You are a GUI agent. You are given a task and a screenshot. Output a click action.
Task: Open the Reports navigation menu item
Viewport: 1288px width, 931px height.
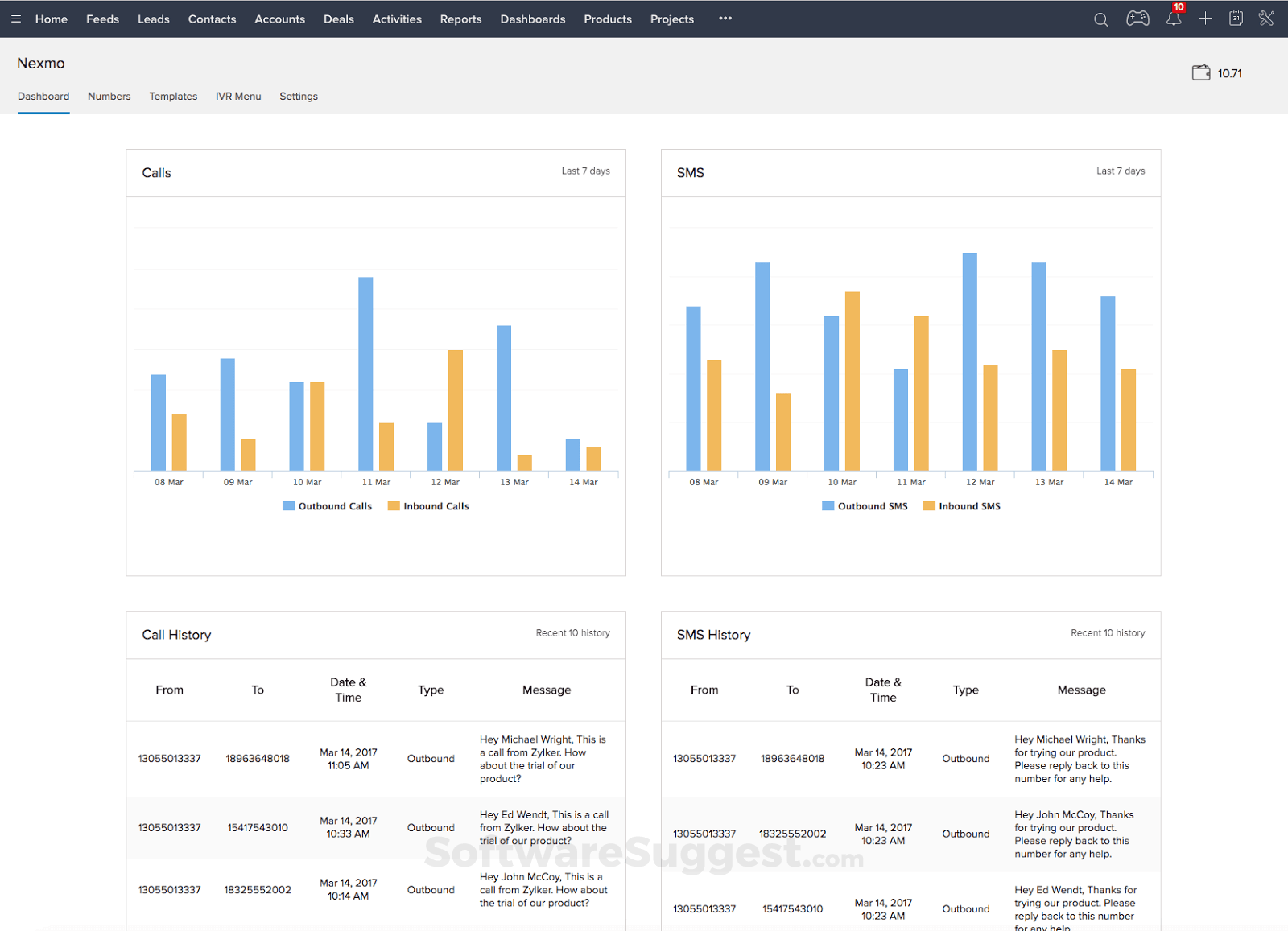pos(460,19)
